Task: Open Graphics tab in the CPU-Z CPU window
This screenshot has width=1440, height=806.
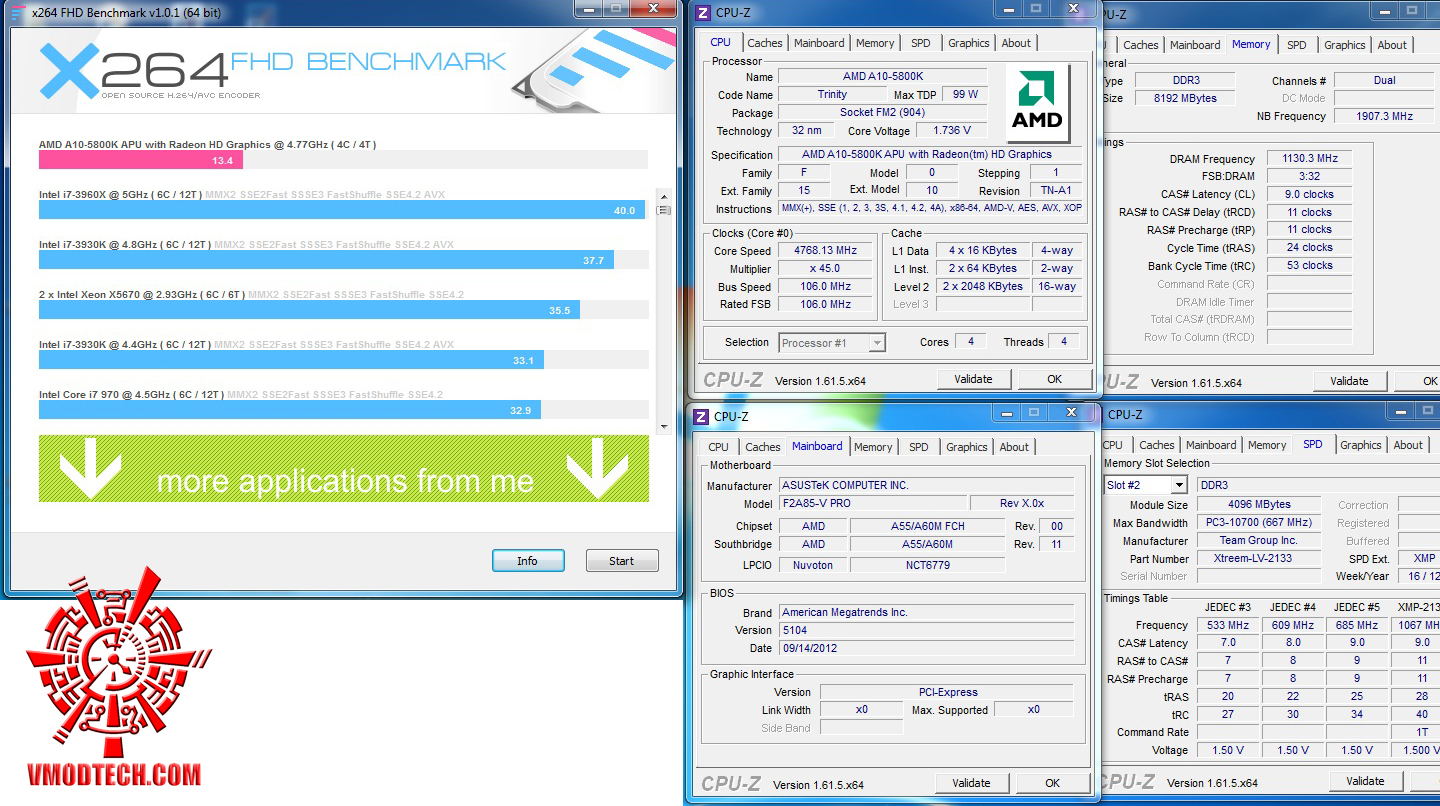Action: tap(969, 43)
